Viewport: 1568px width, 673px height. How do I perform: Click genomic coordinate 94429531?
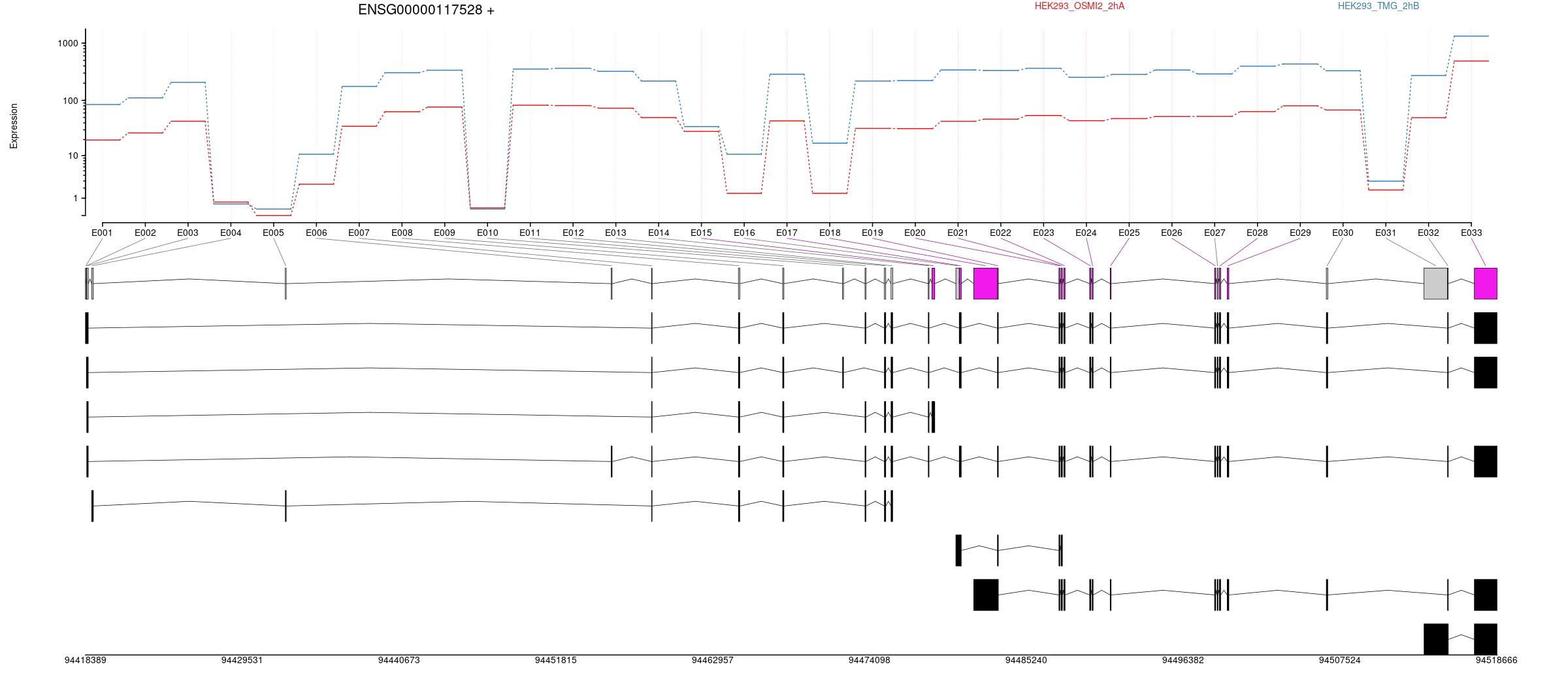coord(242,661)
